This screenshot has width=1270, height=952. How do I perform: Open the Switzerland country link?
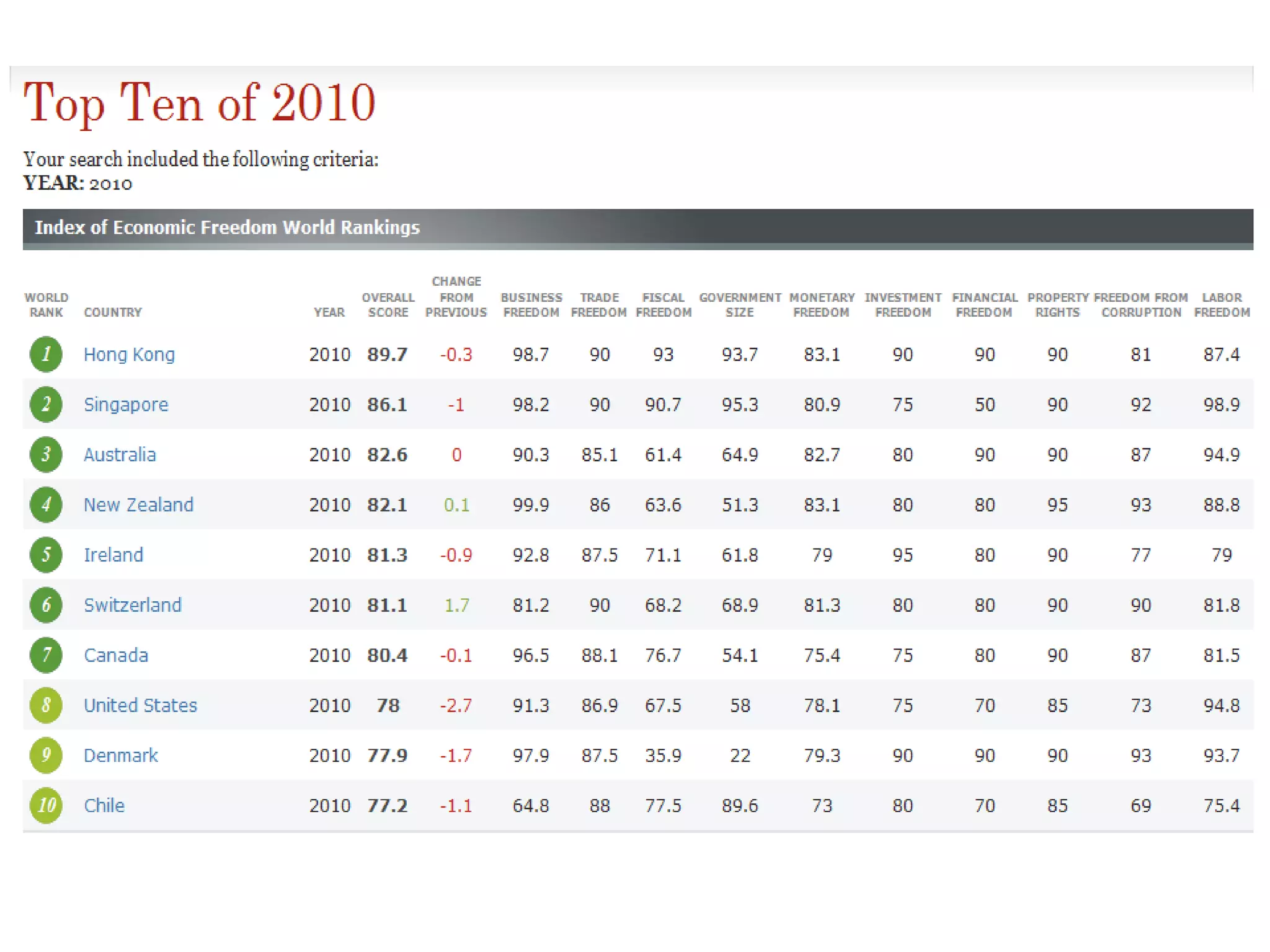(133, 605)
